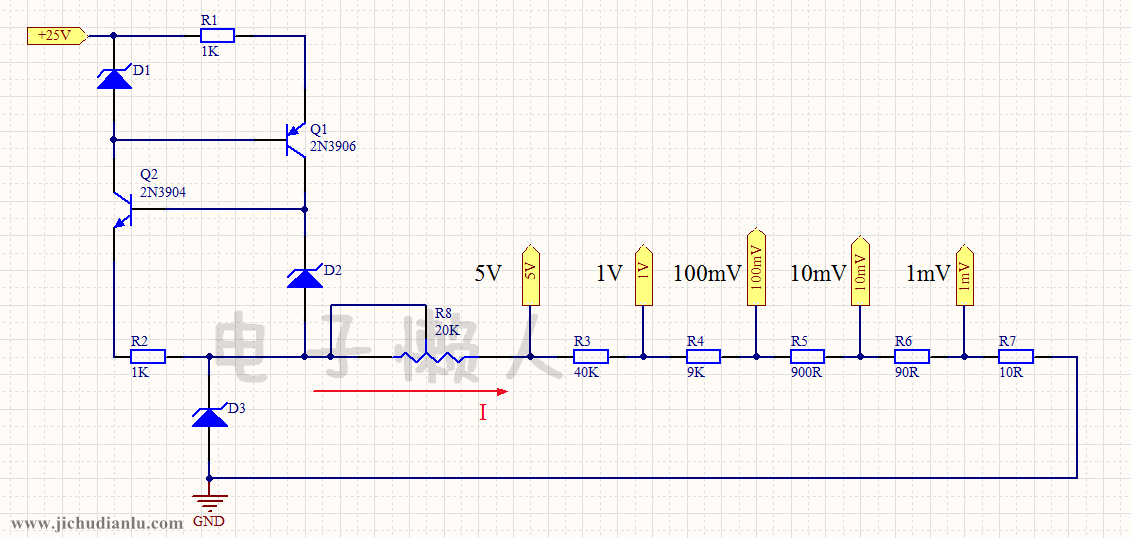1131x538 pixels.
Task: Click the red current arrow labeled I
Action: tap(410, 391)
